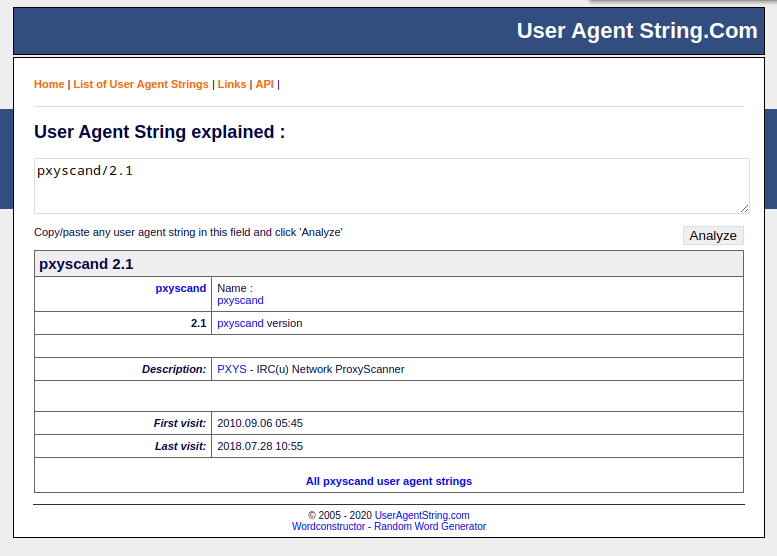The image size is (777, 556).
Task: Open the PXYS description link
Action: (x=232, y=369)
